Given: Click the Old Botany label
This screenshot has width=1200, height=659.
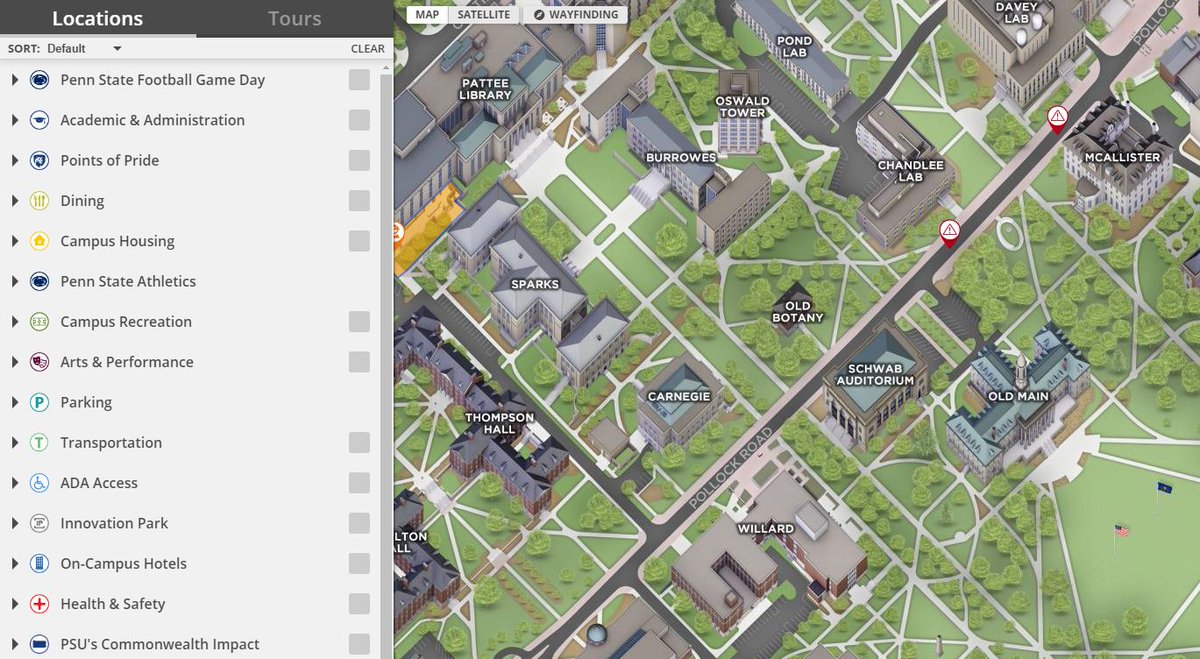Looking at the screenshot, I should pyautogui.click(x=798, y=312).
